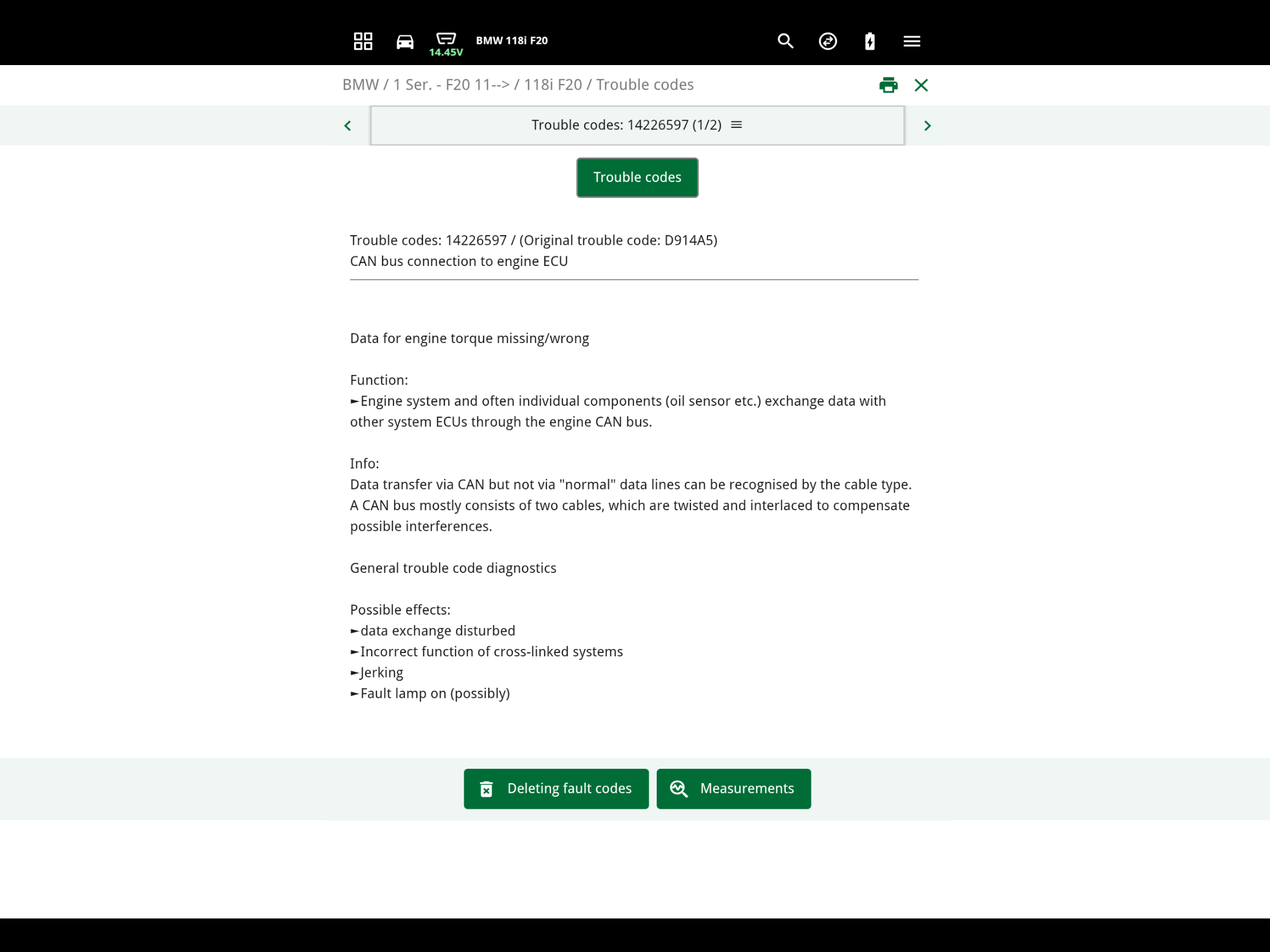Screen dimensions: 1270x952
Task: Open trouble code list dropdown 14226597
Action: (626, 125)
